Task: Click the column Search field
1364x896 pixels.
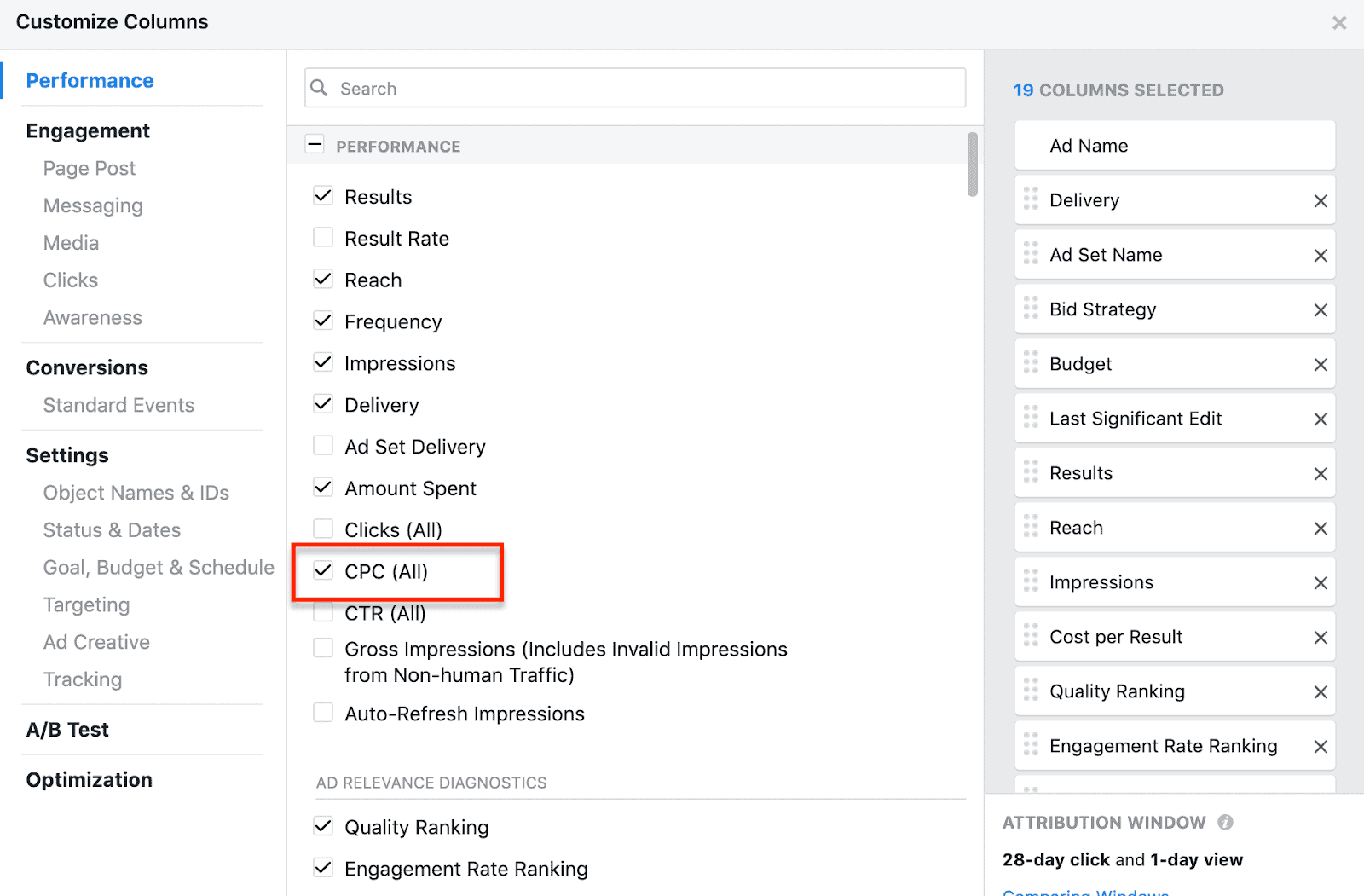Action: (x=635, y=89)
